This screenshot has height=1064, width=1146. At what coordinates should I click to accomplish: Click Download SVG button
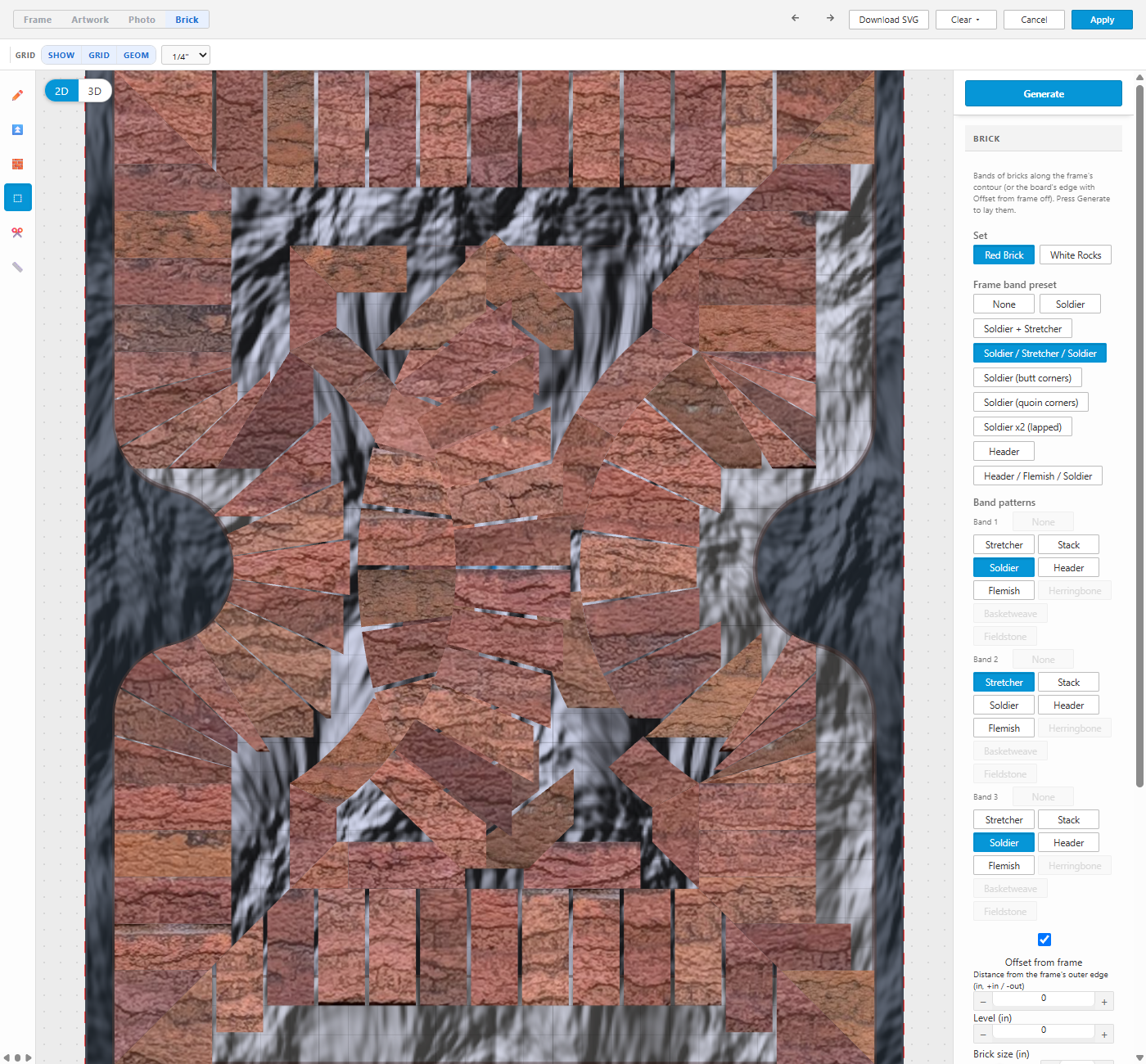(x=889, y=20)
